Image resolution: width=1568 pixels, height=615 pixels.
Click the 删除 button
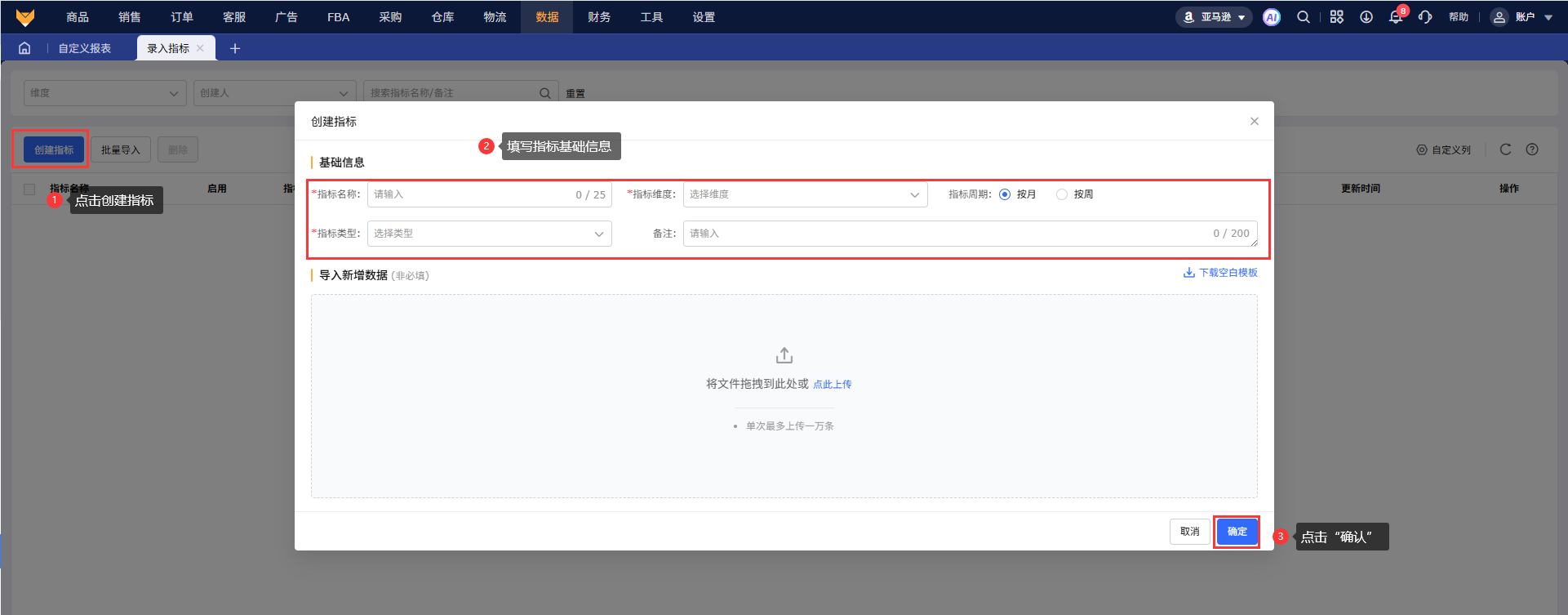[x=178, y=149]
